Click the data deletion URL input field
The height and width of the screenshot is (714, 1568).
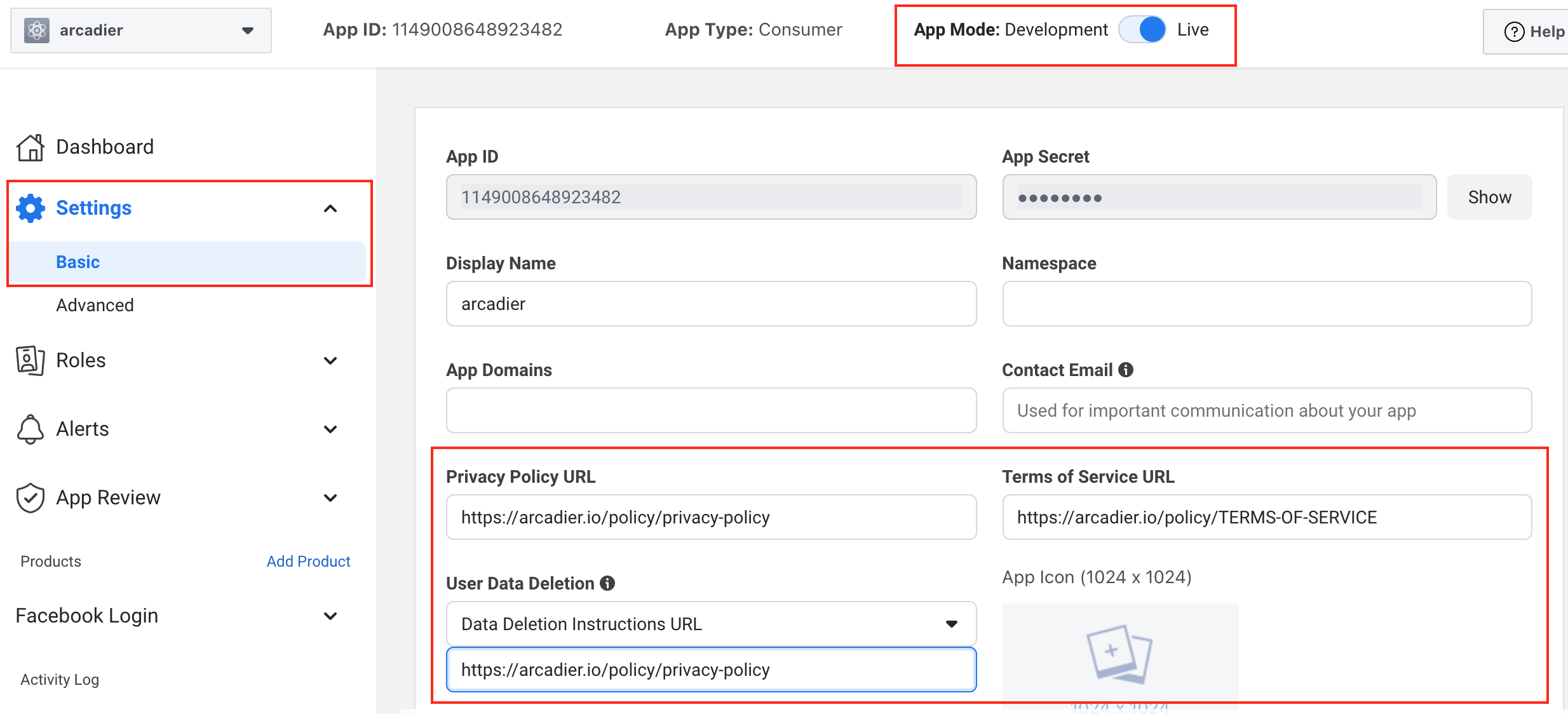(711, 670)
